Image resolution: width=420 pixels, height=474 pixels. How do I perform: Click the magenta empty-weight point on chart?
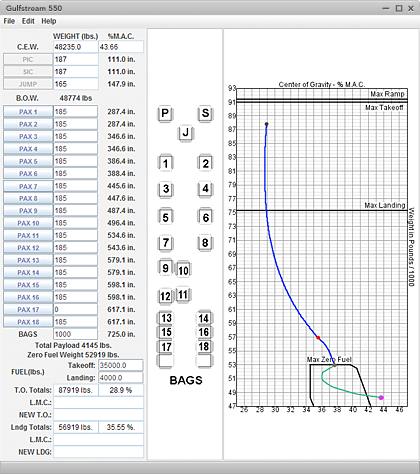click(381, 397)
